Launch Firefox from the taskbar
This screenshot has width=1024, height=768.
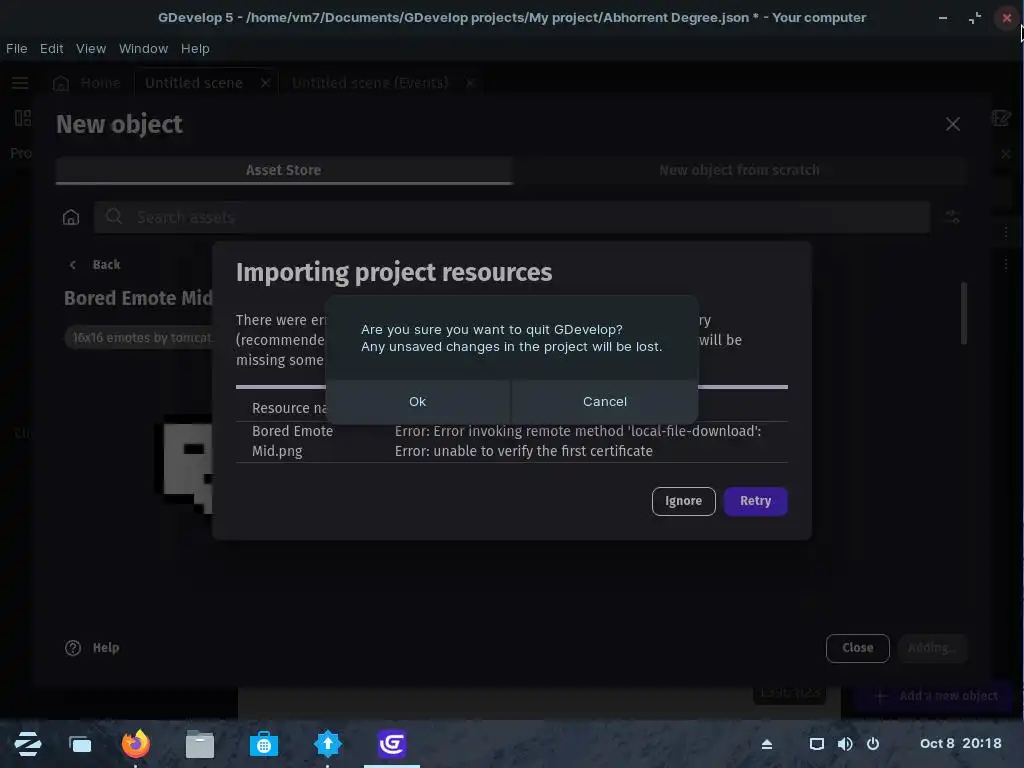point(136,744)
